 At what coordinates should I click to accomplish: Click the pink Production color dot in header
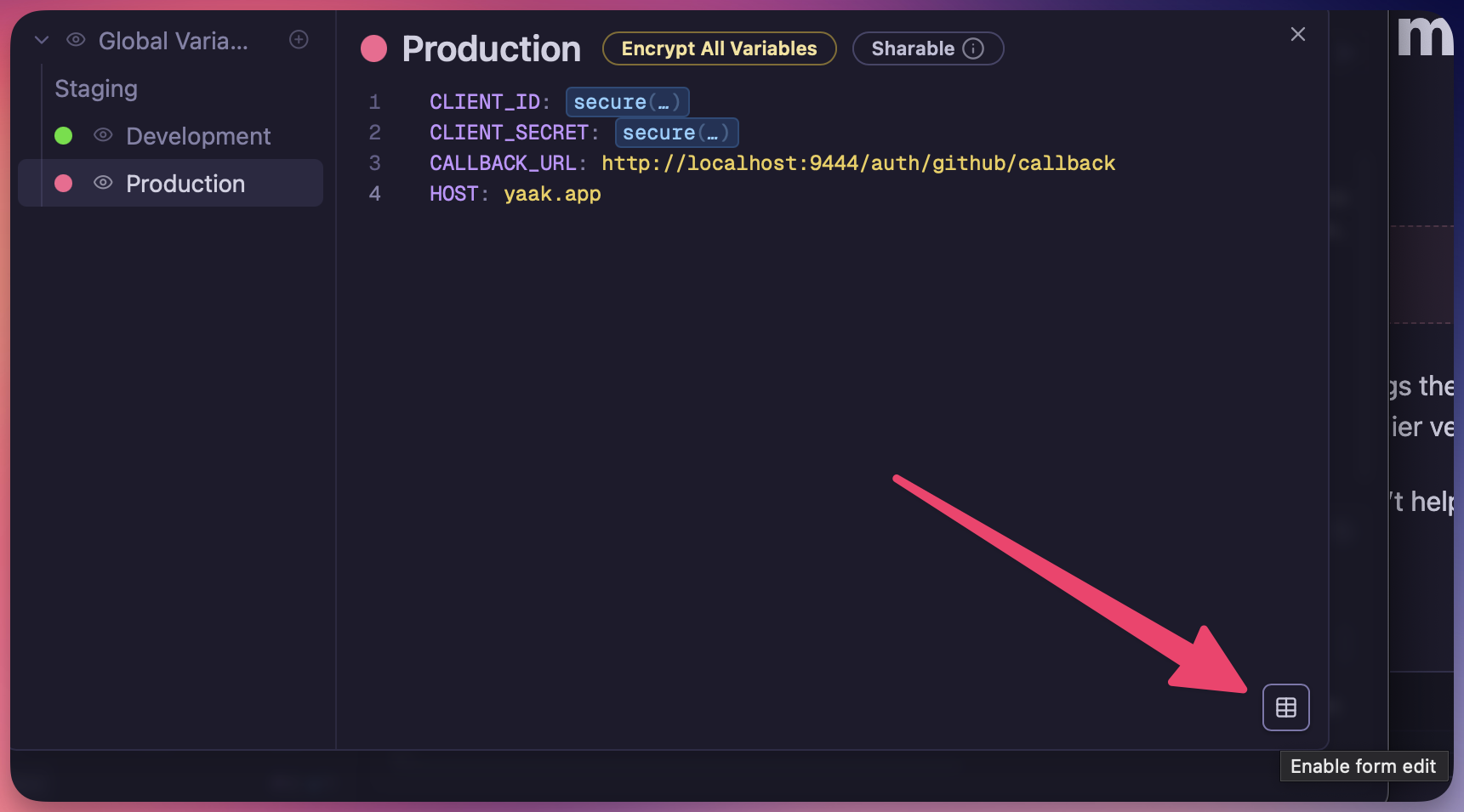[x=373, y=48]
